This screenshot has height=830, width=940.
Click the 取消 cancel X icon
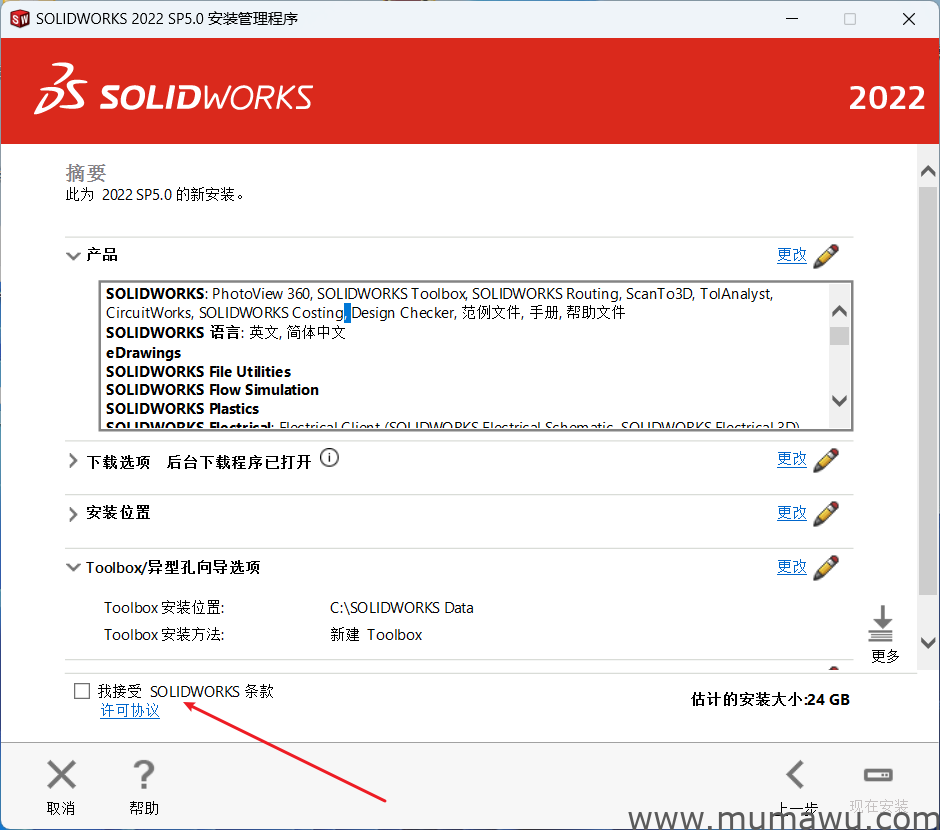61,774
